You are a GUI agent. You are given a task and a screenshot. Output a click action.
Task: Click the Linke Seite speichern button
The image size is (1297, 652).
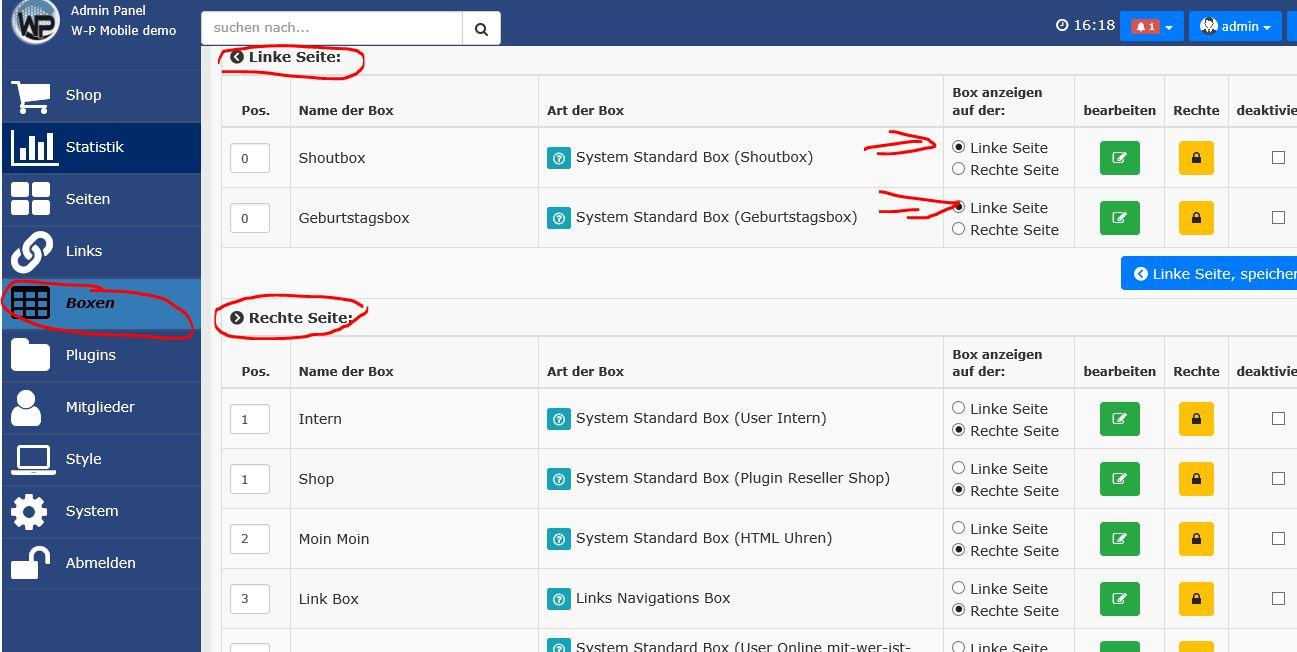(x=1210, y=274)
